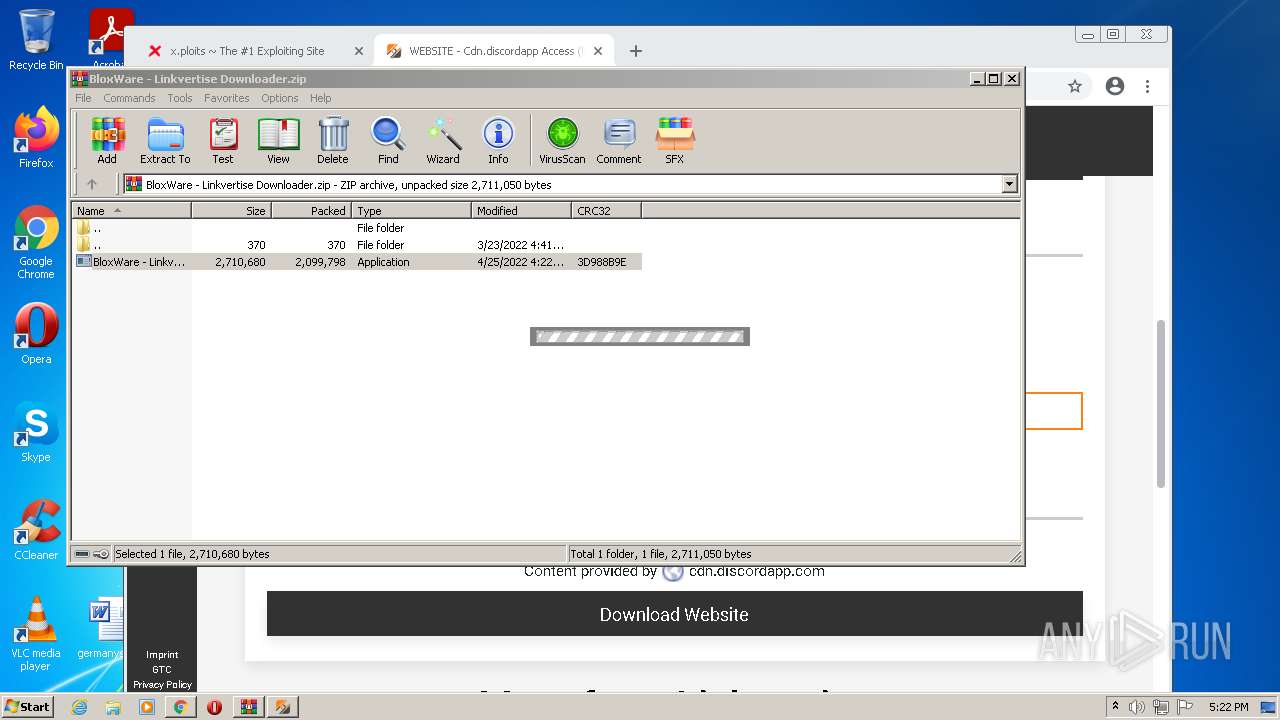Add an archive Comment
The height and width of the screenshot is (720, 1280).
tap(619, 140)
